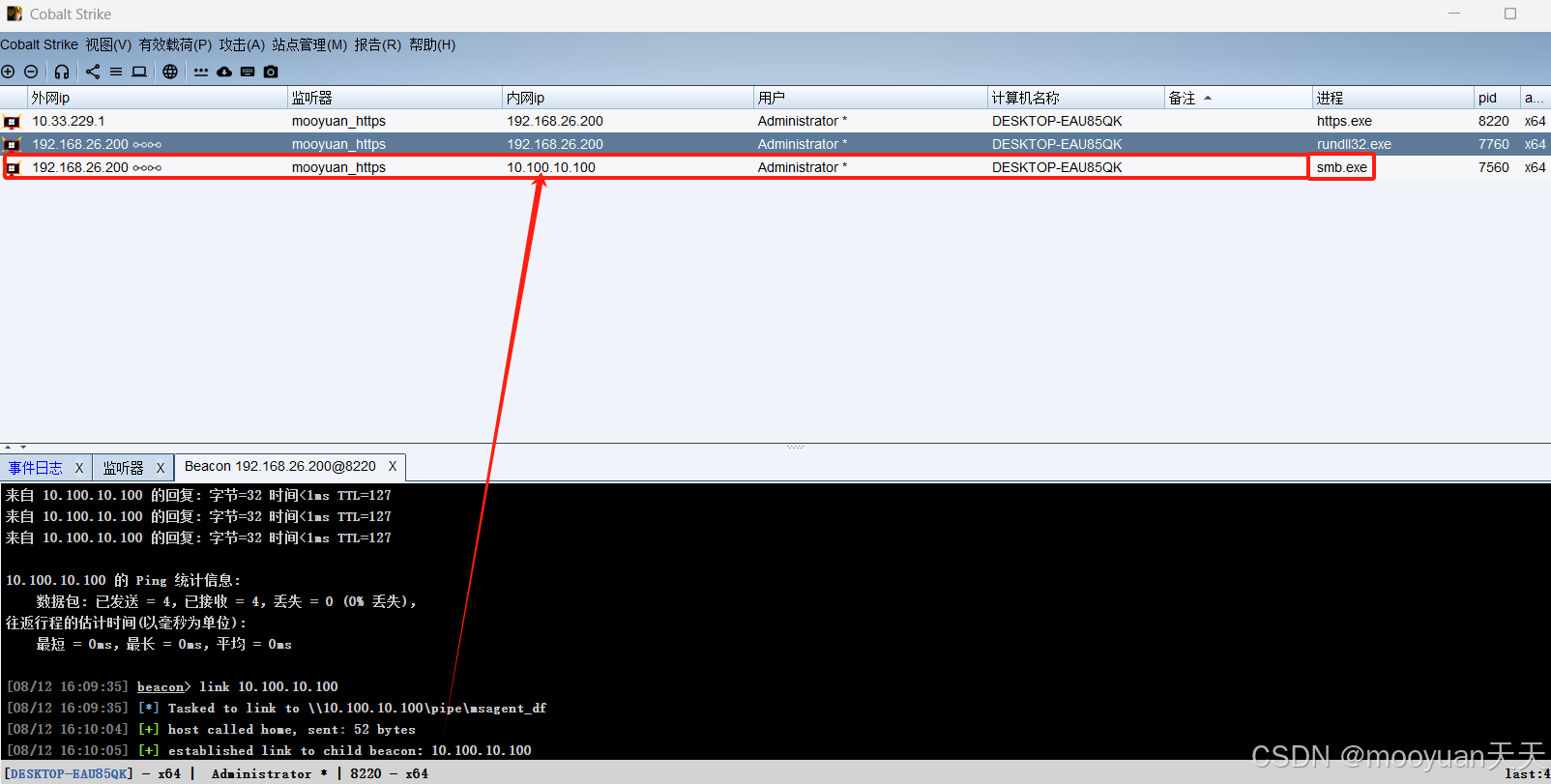The width and height of the screenshot is (1551, 784).
Task: Minimize the Cobalt Strike window
Action: click(1454, 14)
